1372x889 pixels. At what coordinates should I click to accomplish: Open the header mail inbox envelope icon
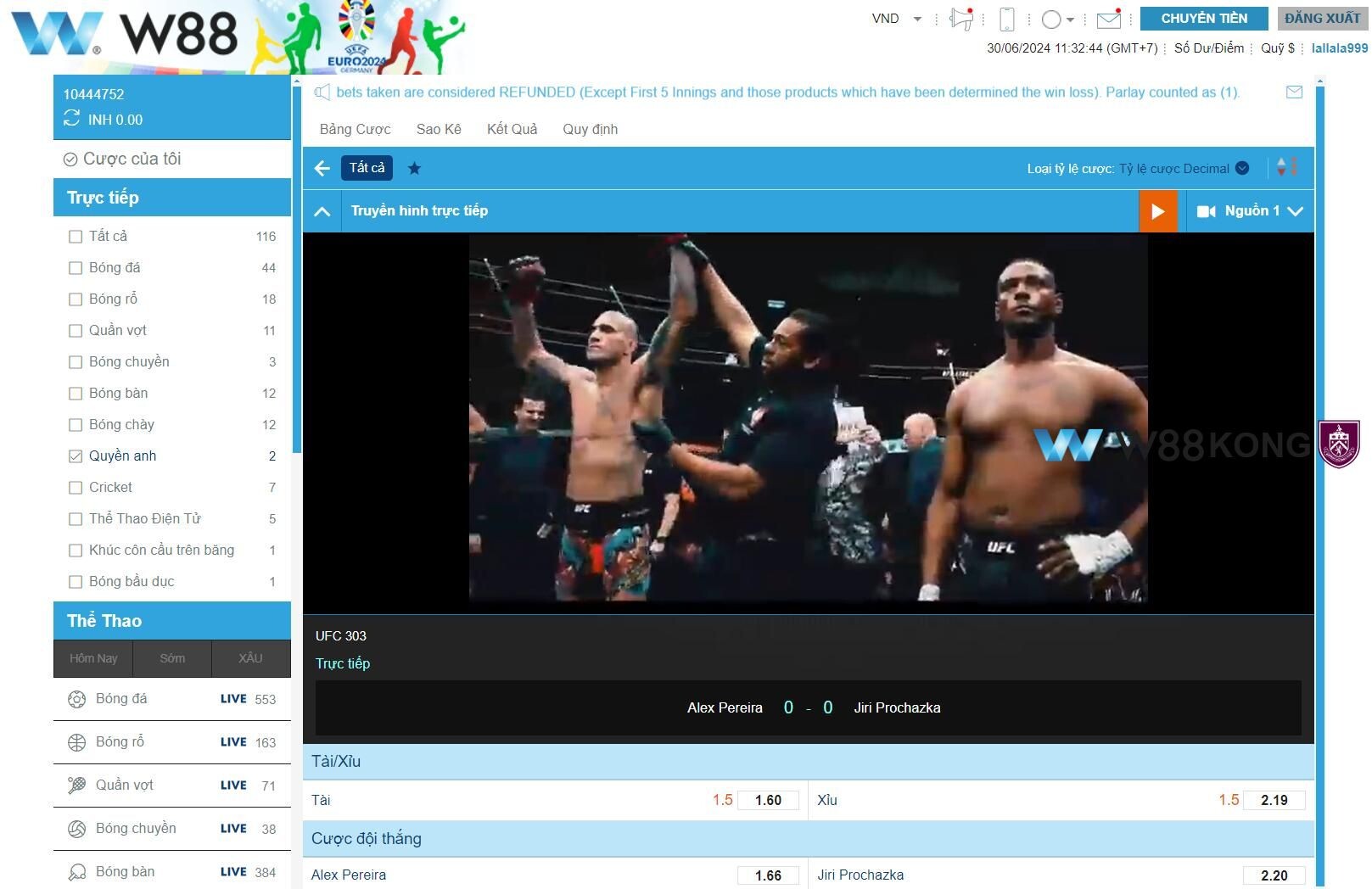click(1109, 19)
